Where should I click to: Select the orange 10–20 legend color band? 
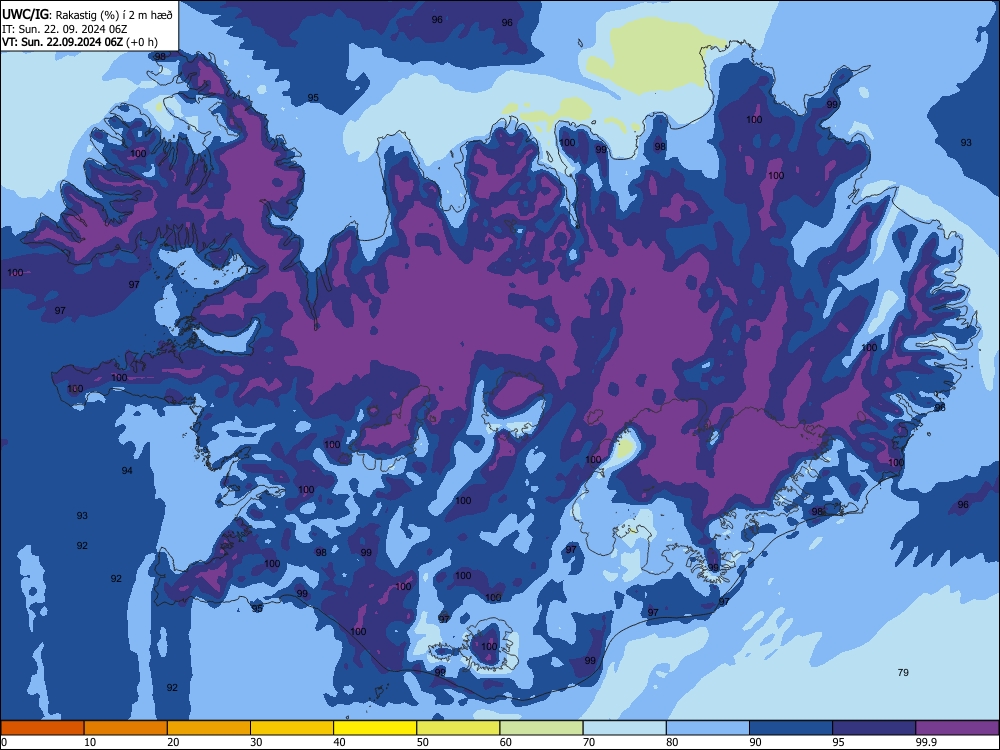(126, 728)
